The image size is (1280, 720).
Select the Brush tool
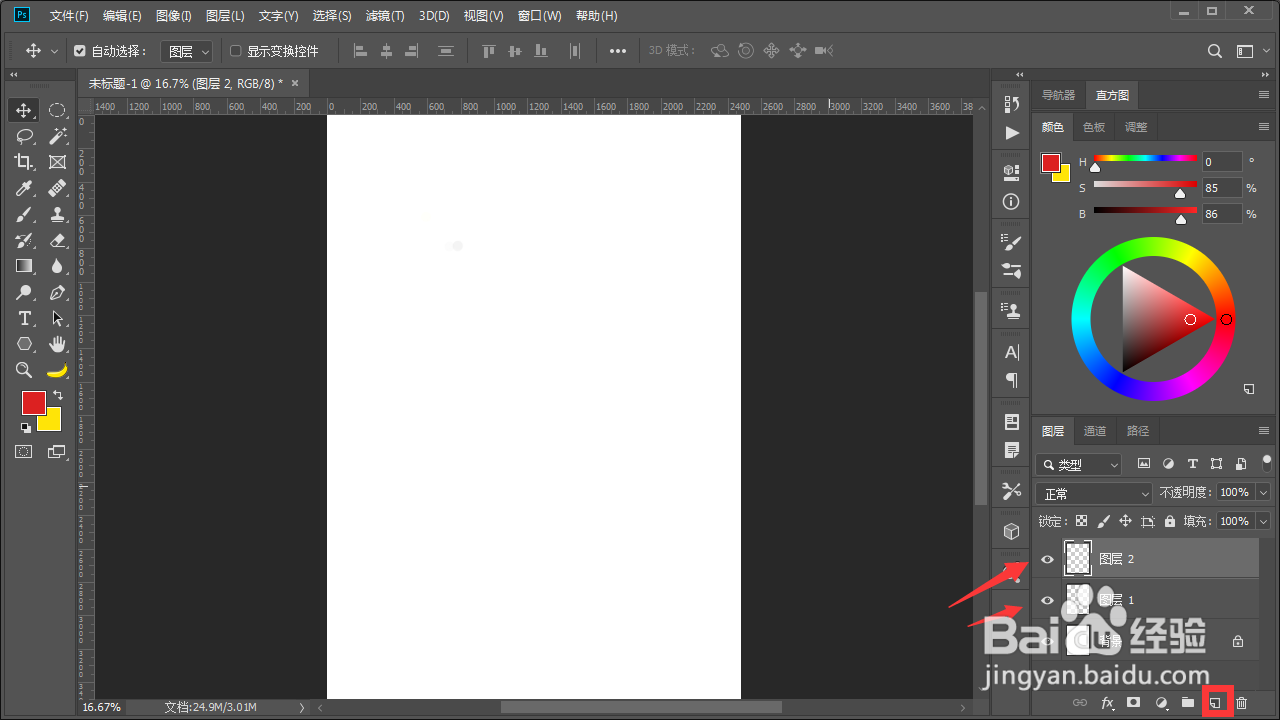[x=24, y=214]
